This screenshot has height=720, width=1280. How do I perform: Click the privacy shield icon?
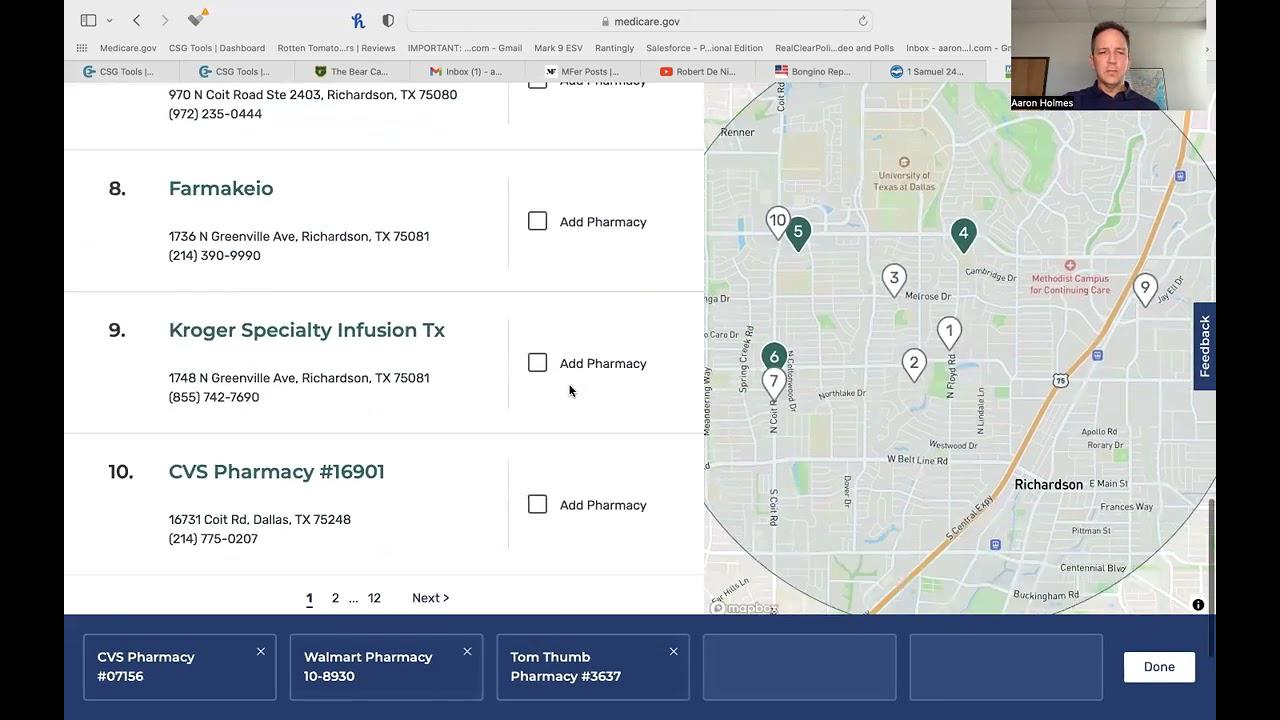click(x=388, y=20)
